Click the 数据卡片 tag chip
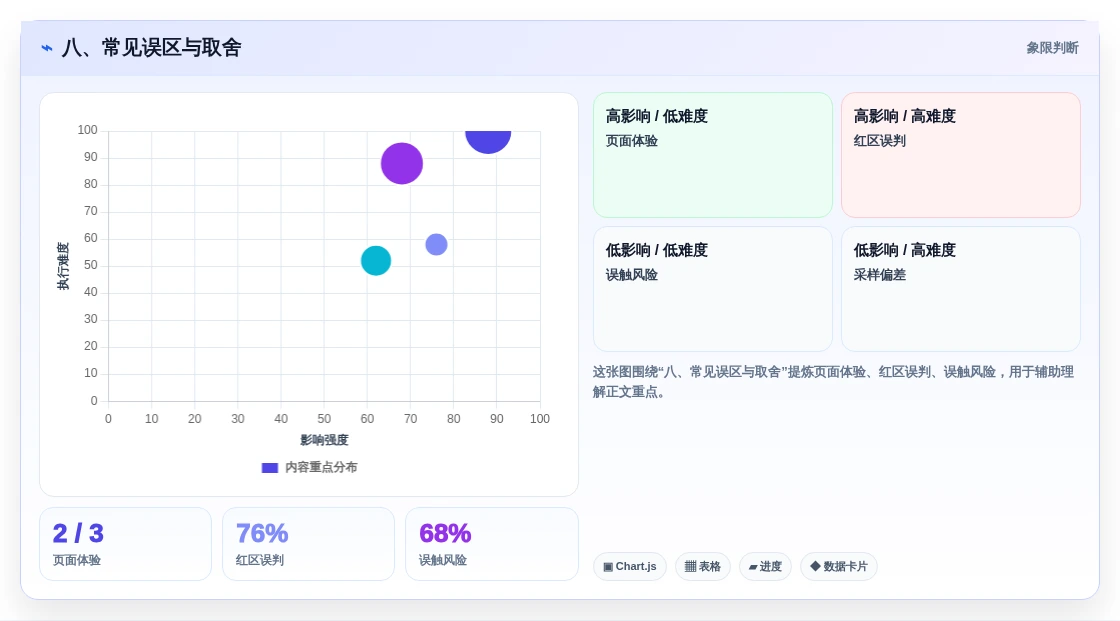Viewport: 1120px width, 621px height. point(839,567)
